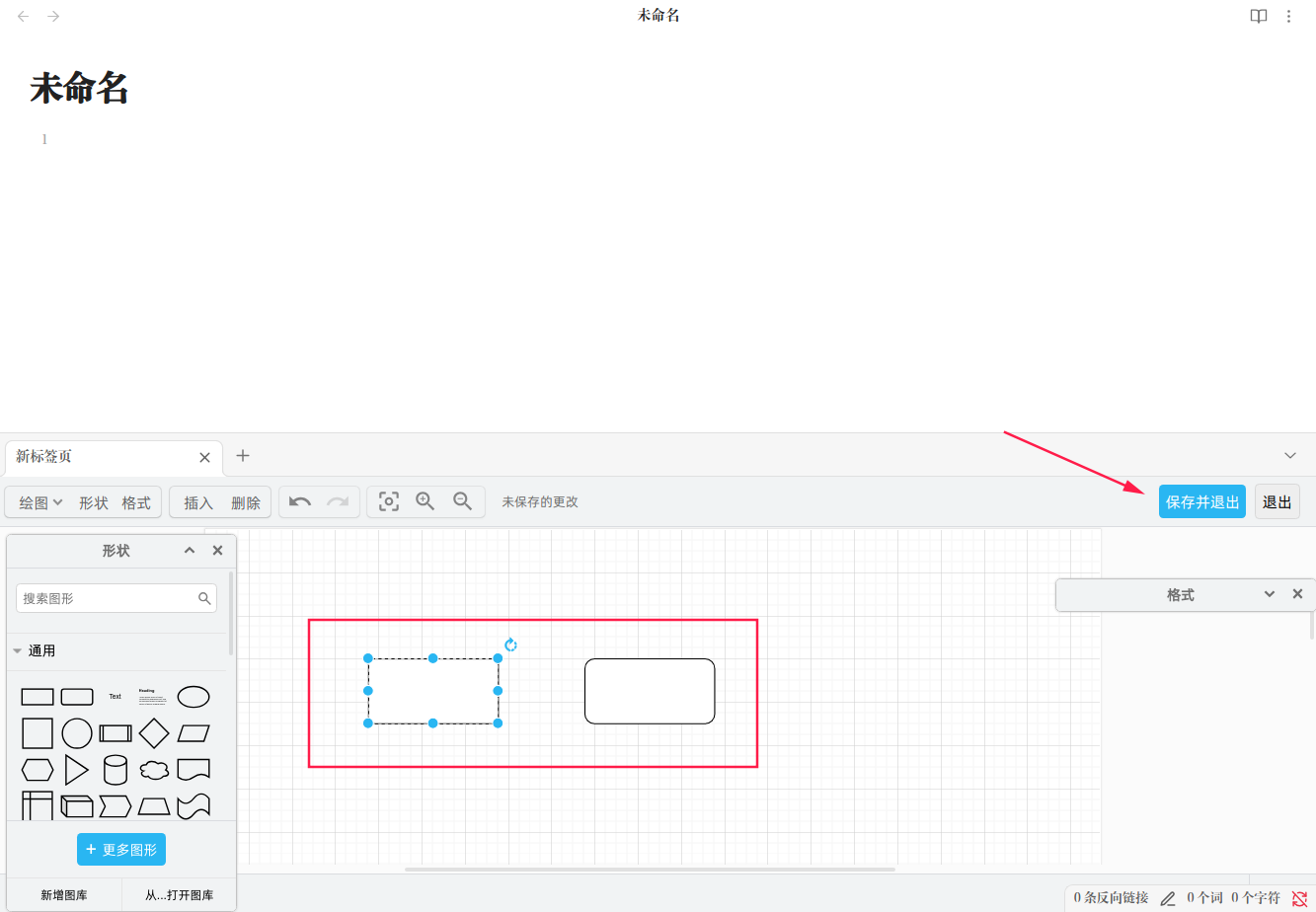Click the horizontal scrollbar below the canvas
Screen dimensions: 1316x912
click(x=650, y=870)
